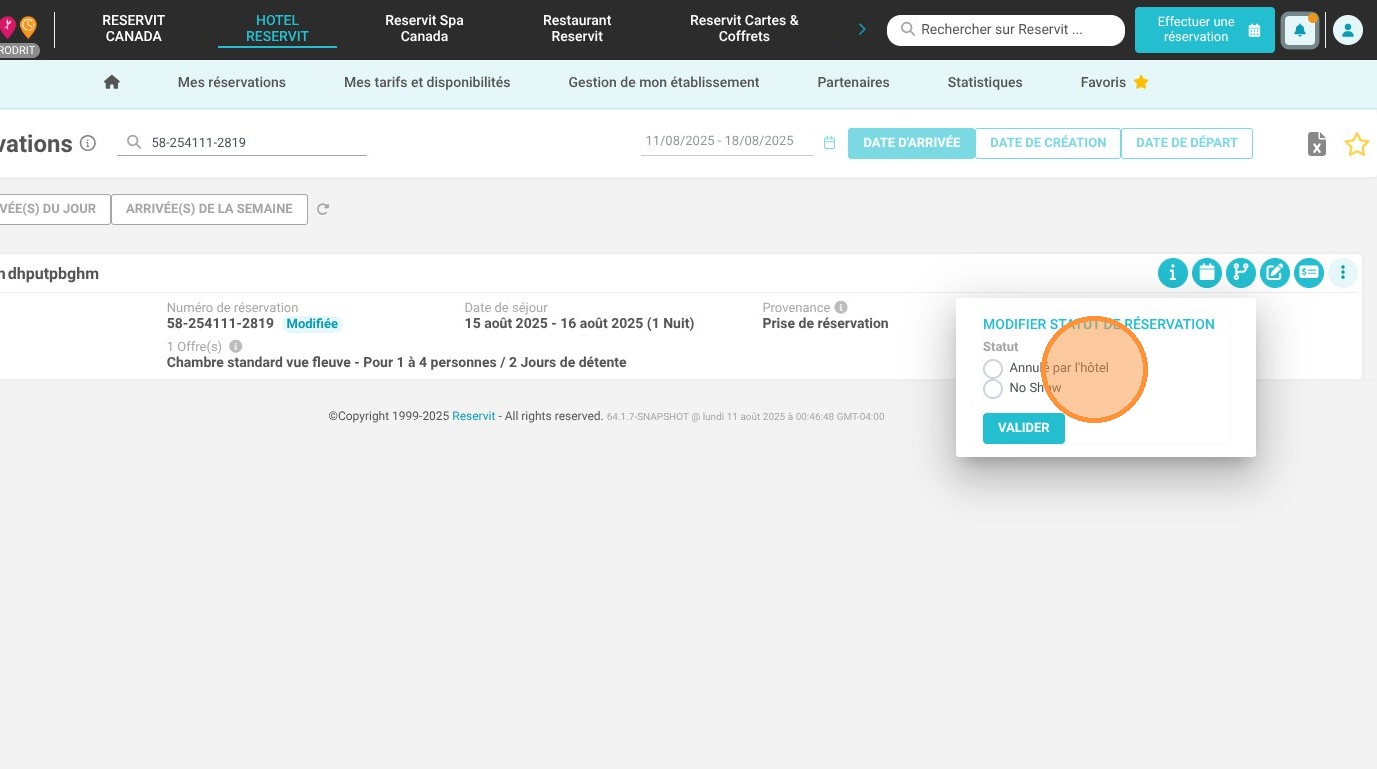Screen dimensions: 1377x769
Task: Switch to RESERVIT CANADA tab
Action: pos(133,28)
